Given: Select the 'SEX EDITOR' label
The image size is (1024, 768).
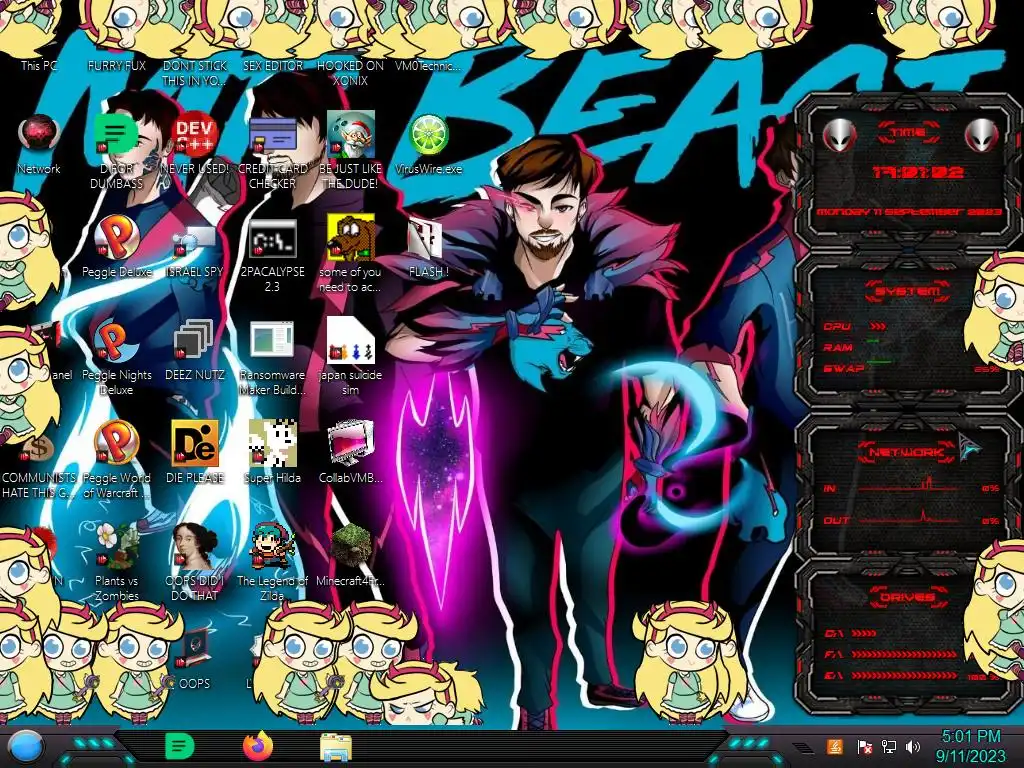Looking at the screenshot, I should (x=272, y=65).
